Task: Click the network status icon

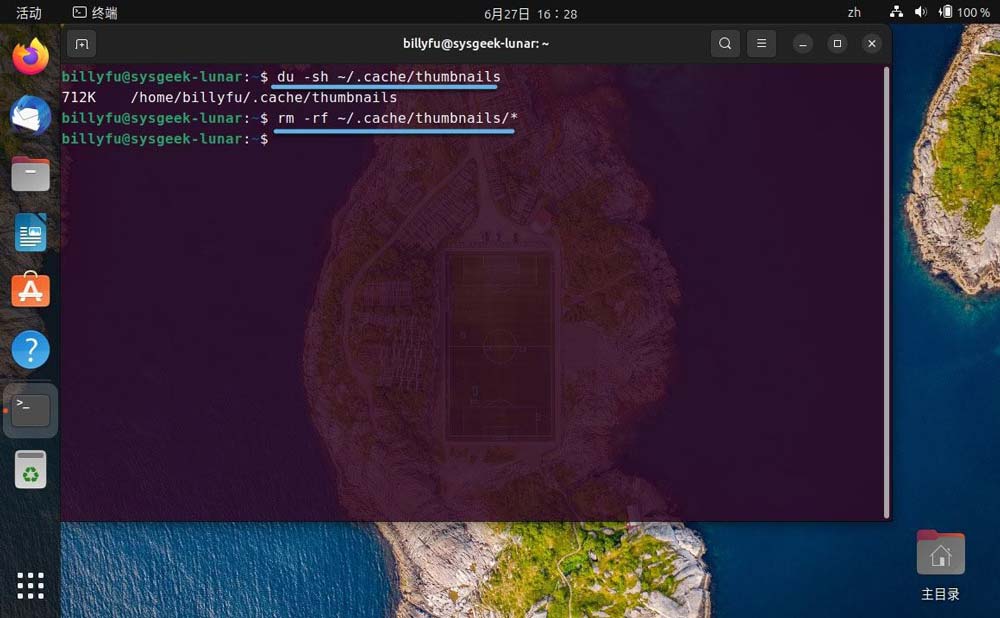Action: click(896, 12)
